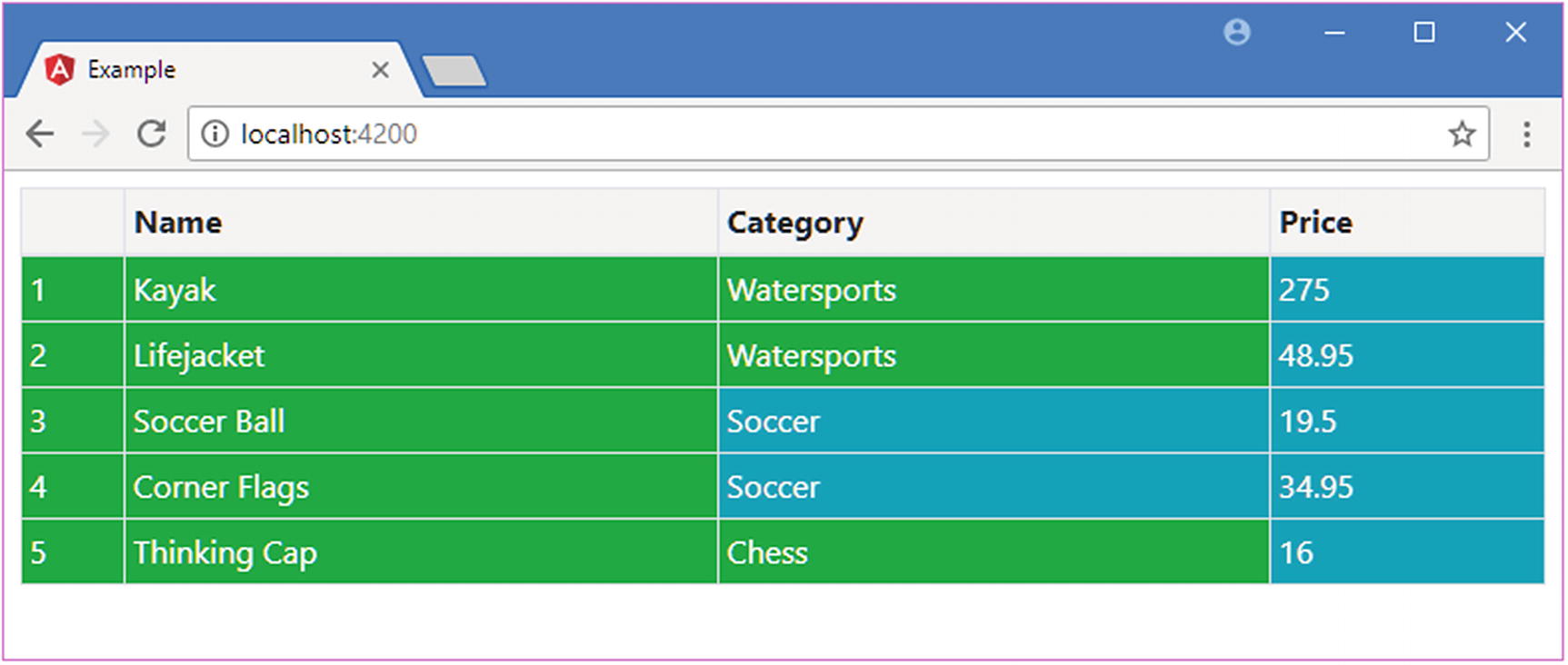Bookmark page using the star icon
This screenshot has width=1568, height=665.
point(1462,134)
